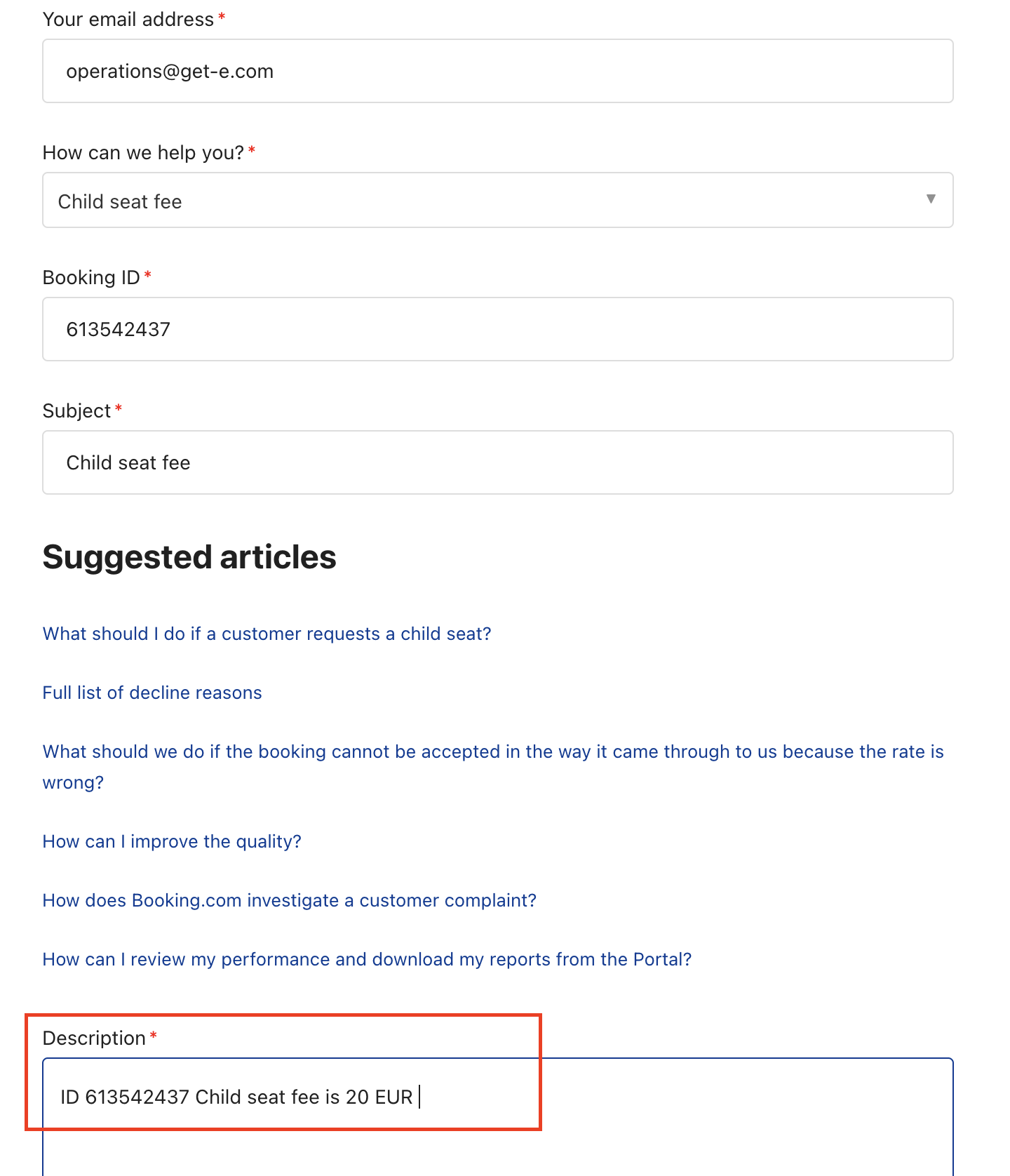Open 'Full list of decline reasons' article
The width and height of the screenshot is (1010, 1176).
(x=152, y=693)
